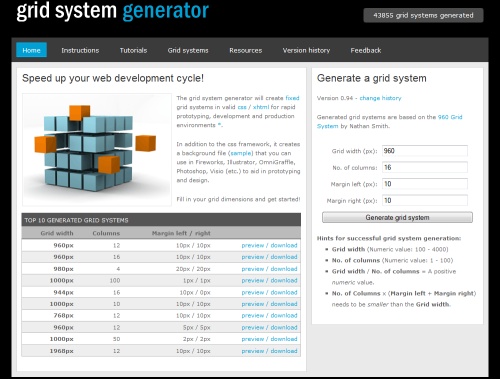
Task: Open Version history page
Action: (306, 50)
